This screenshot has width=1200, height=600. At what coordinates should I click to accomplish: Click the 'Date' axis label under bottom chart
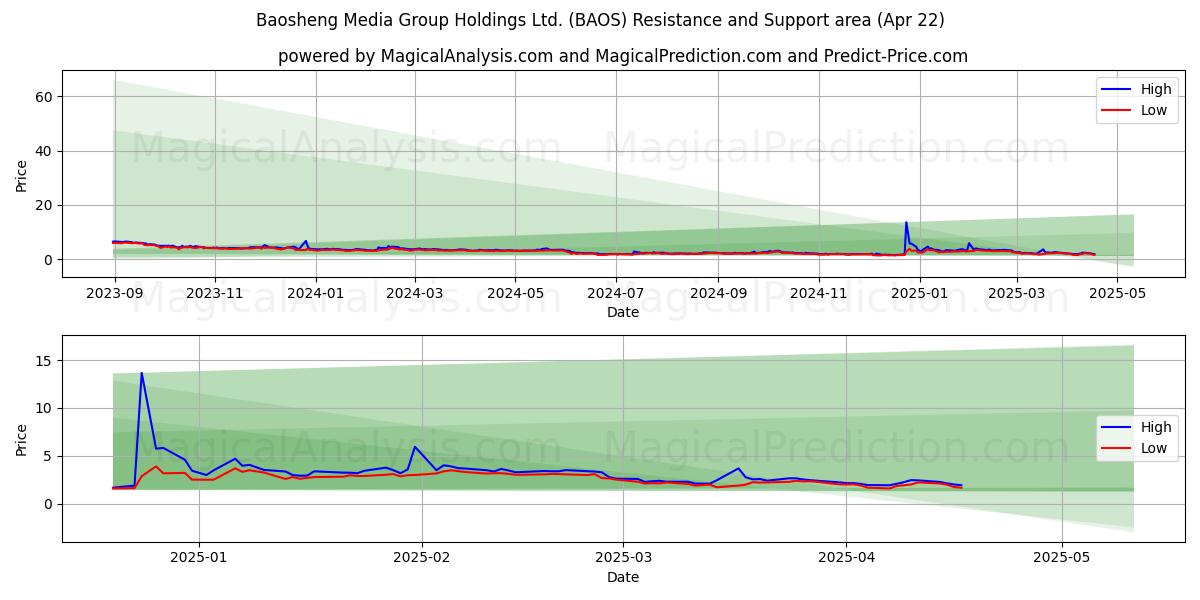tap(623, 577)
